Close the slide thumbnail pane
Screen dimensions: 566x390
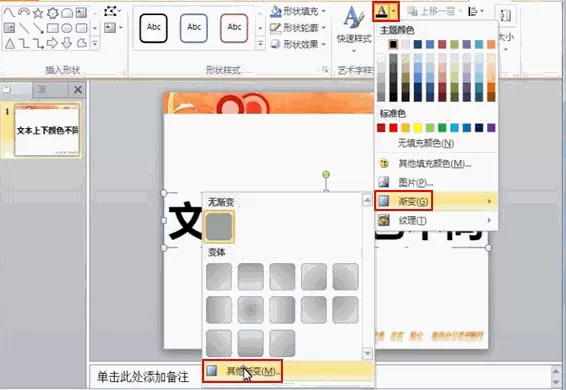click(x=78, y=89)
